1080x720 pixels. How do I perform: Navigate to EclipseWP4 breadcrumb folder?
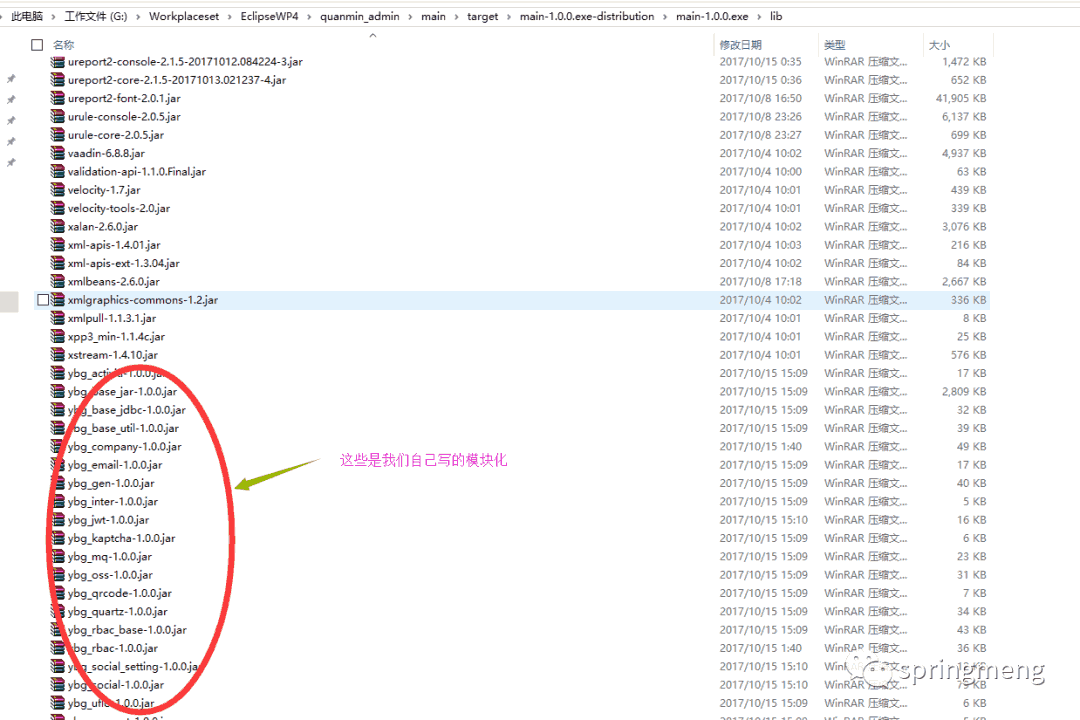pos(269,17)
